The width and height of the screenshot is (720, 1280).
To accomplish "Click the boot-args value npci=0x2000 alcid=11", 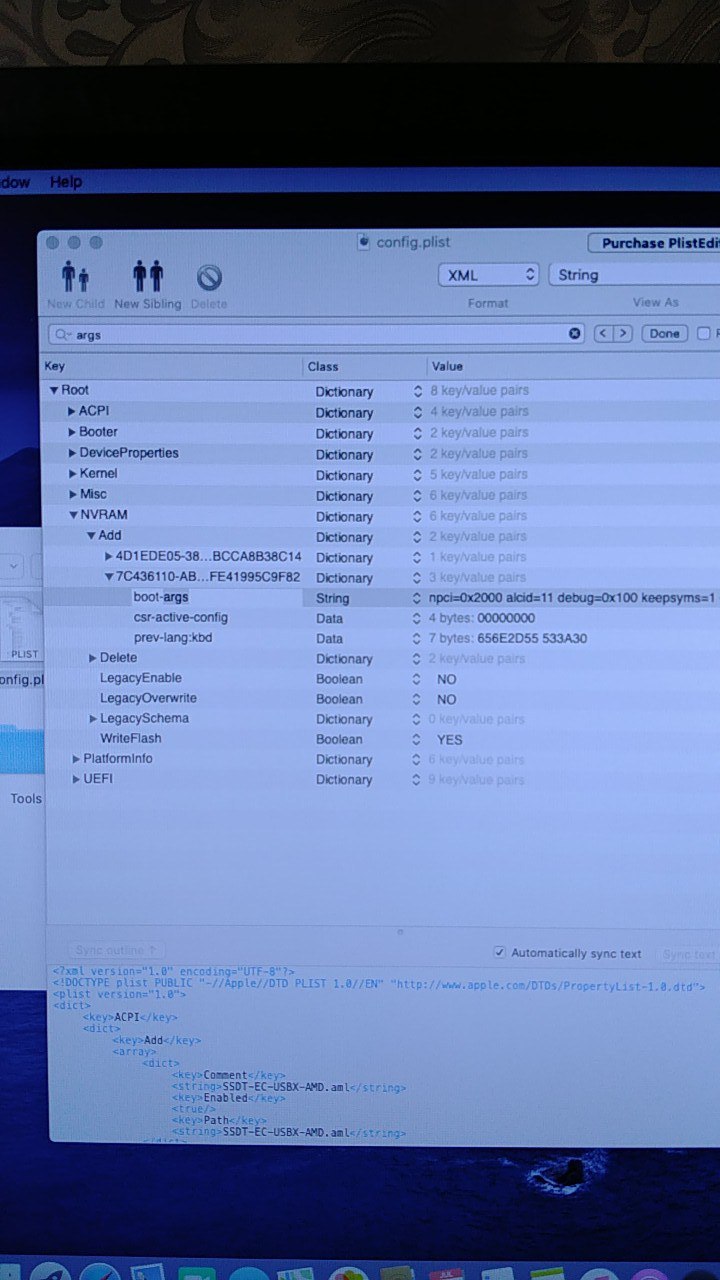I will (x=572, y=598).
